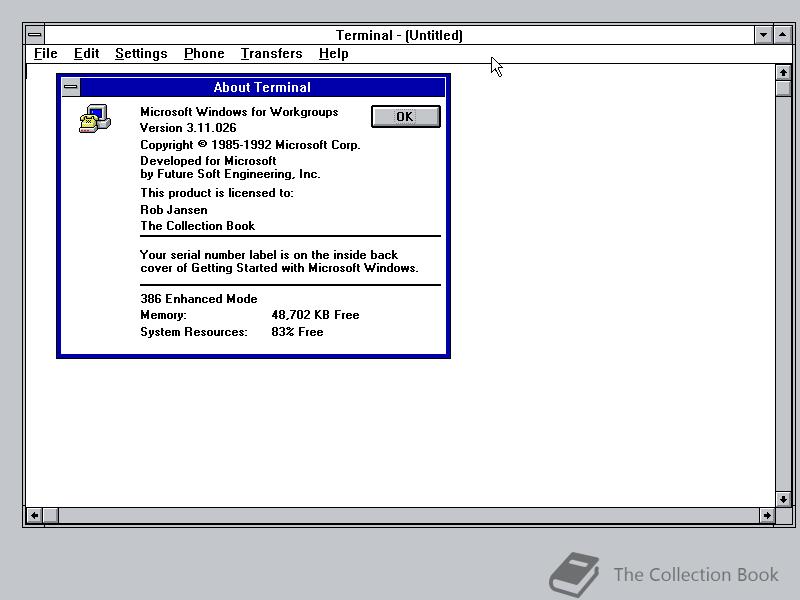Click the '386 Enhanced Mode' text
The height and width of the screenshot is (600, 800).
tap(199, 298)
